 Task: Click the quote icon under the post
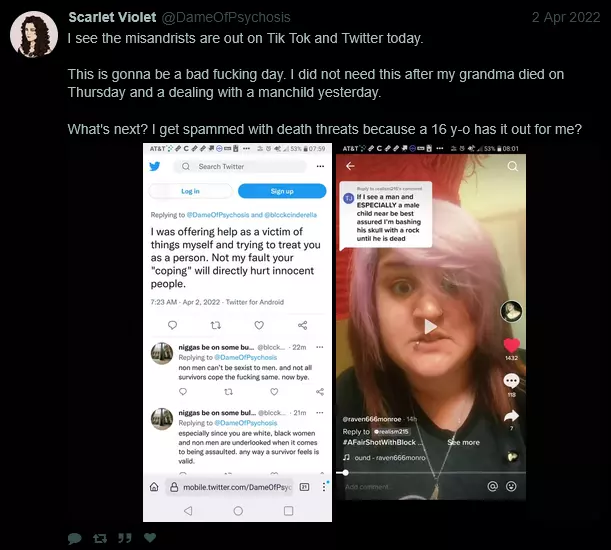click(x=125, y=538)
